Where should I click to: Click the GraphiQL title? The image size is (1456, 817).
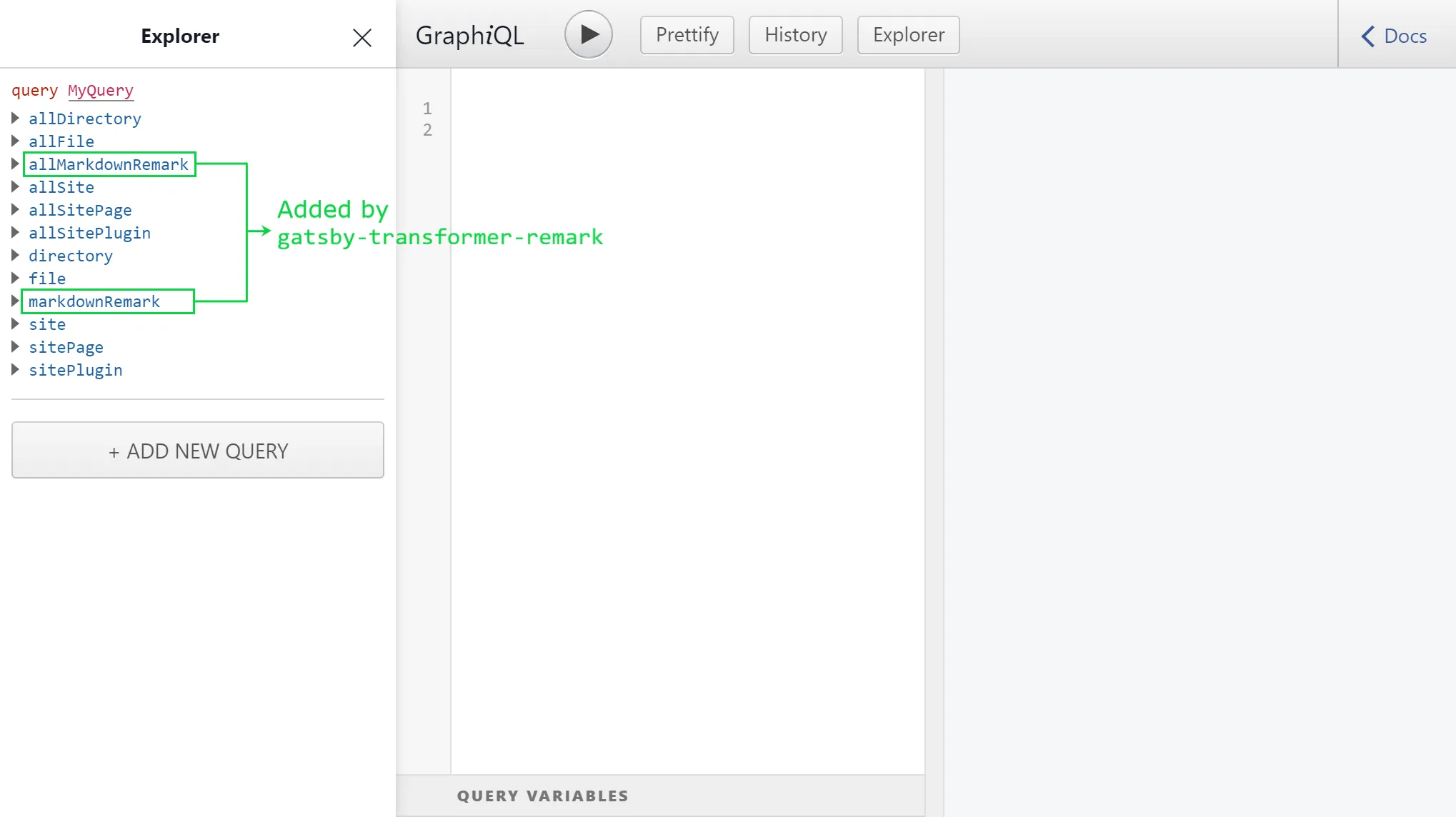coord(470,35)
